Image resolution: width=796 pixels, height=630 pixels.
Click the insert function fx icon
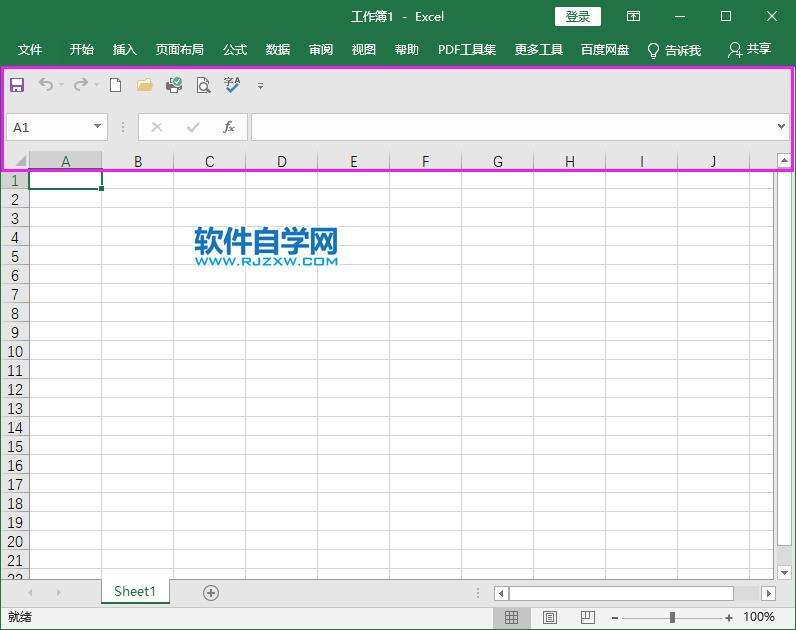pyautogui.click(x=229, y=127)
